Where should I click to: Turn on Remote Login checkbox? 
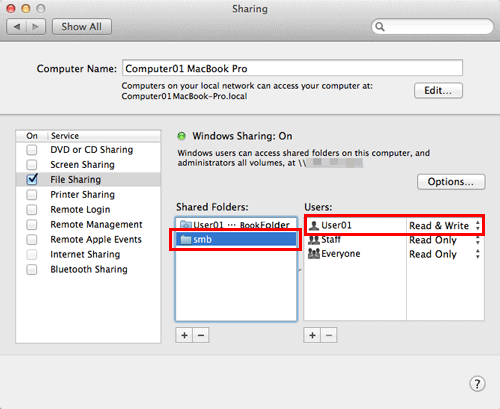click(32, 210)
